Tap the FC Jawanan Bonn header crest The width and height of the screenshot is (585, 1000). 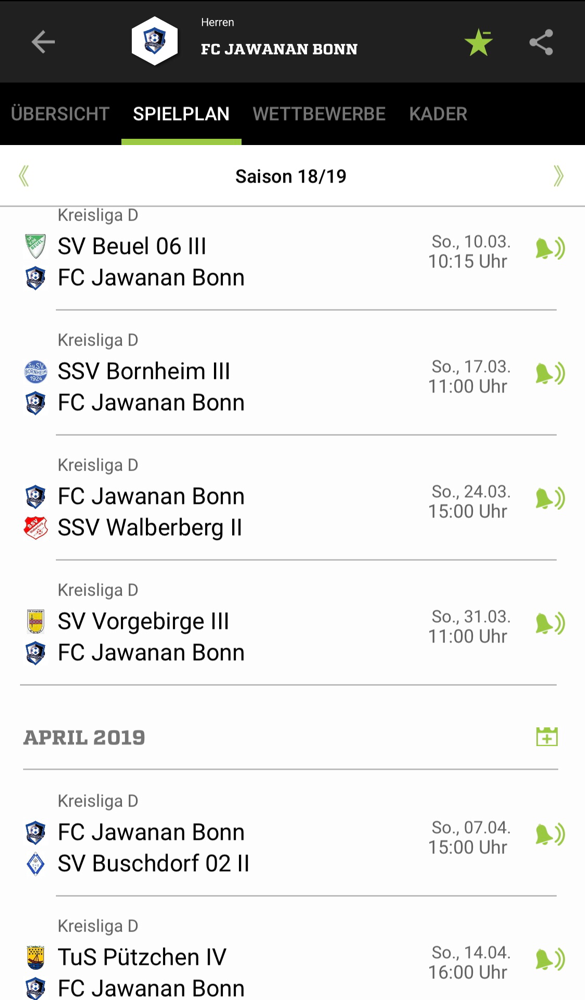154,41
